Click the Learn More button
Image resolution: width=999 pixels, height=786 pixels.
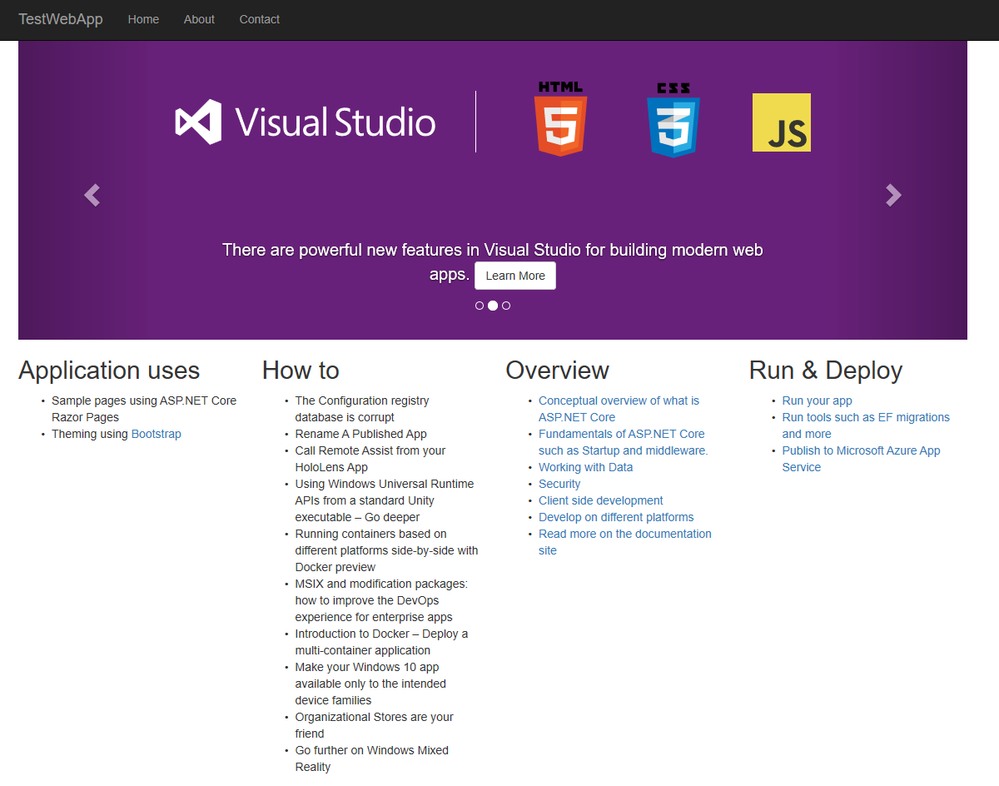click(x=515, y=276)
